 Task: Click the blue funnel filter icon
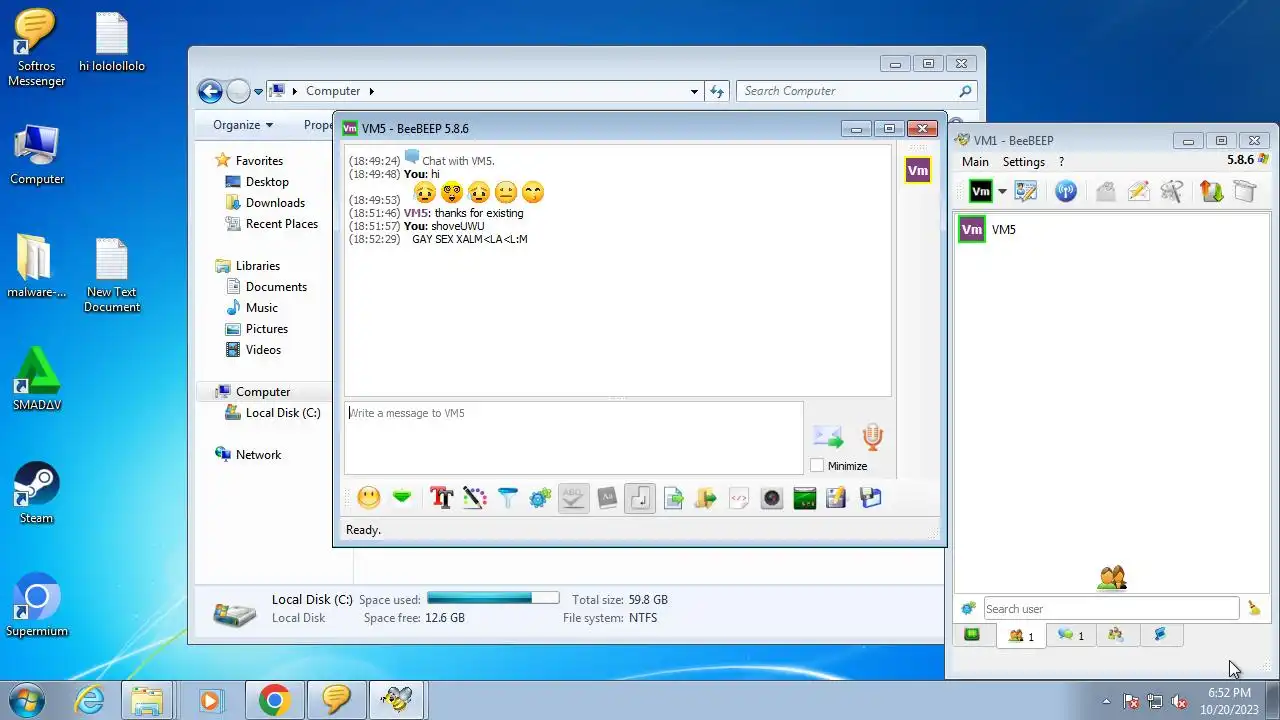pyautogui.click(x=508, y=497)
